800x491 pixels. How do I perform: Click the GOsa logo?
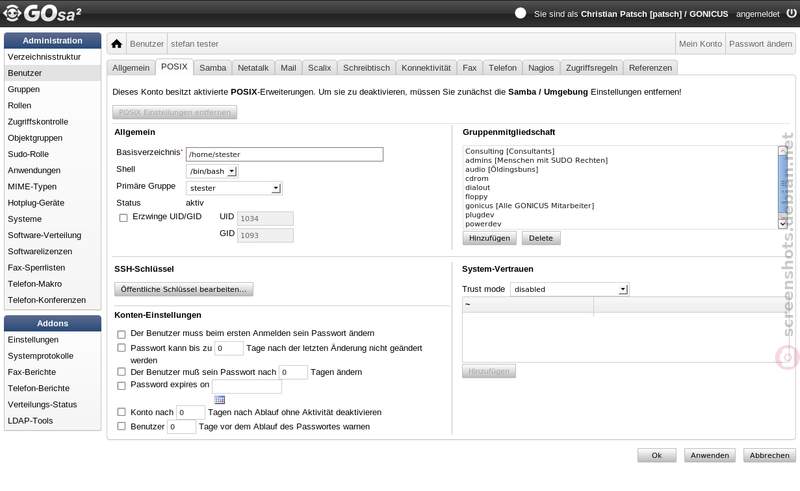(42, 14)
